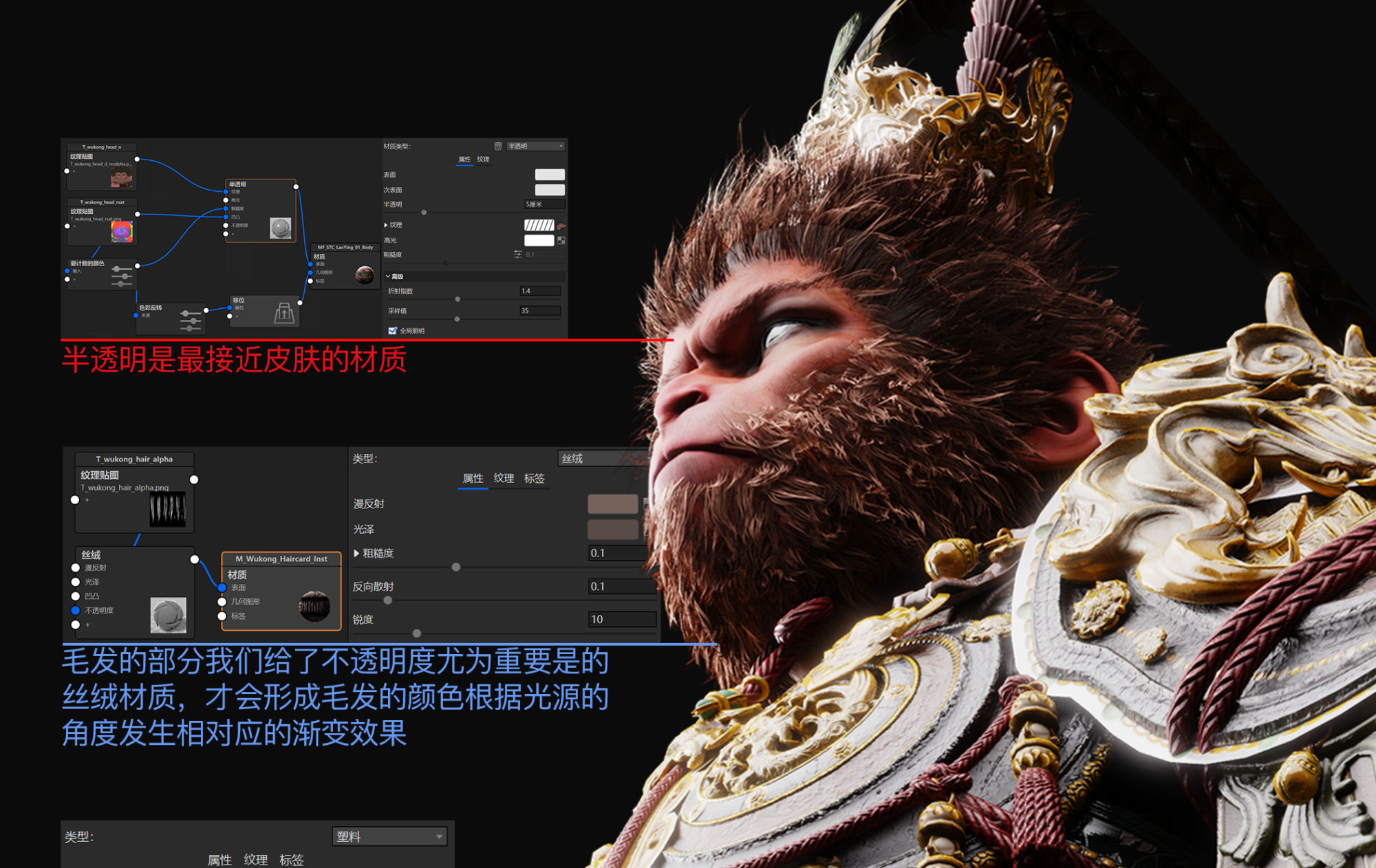Click the 半透明 node preview sphere
1376x868 pixels.
click(281, 228)
